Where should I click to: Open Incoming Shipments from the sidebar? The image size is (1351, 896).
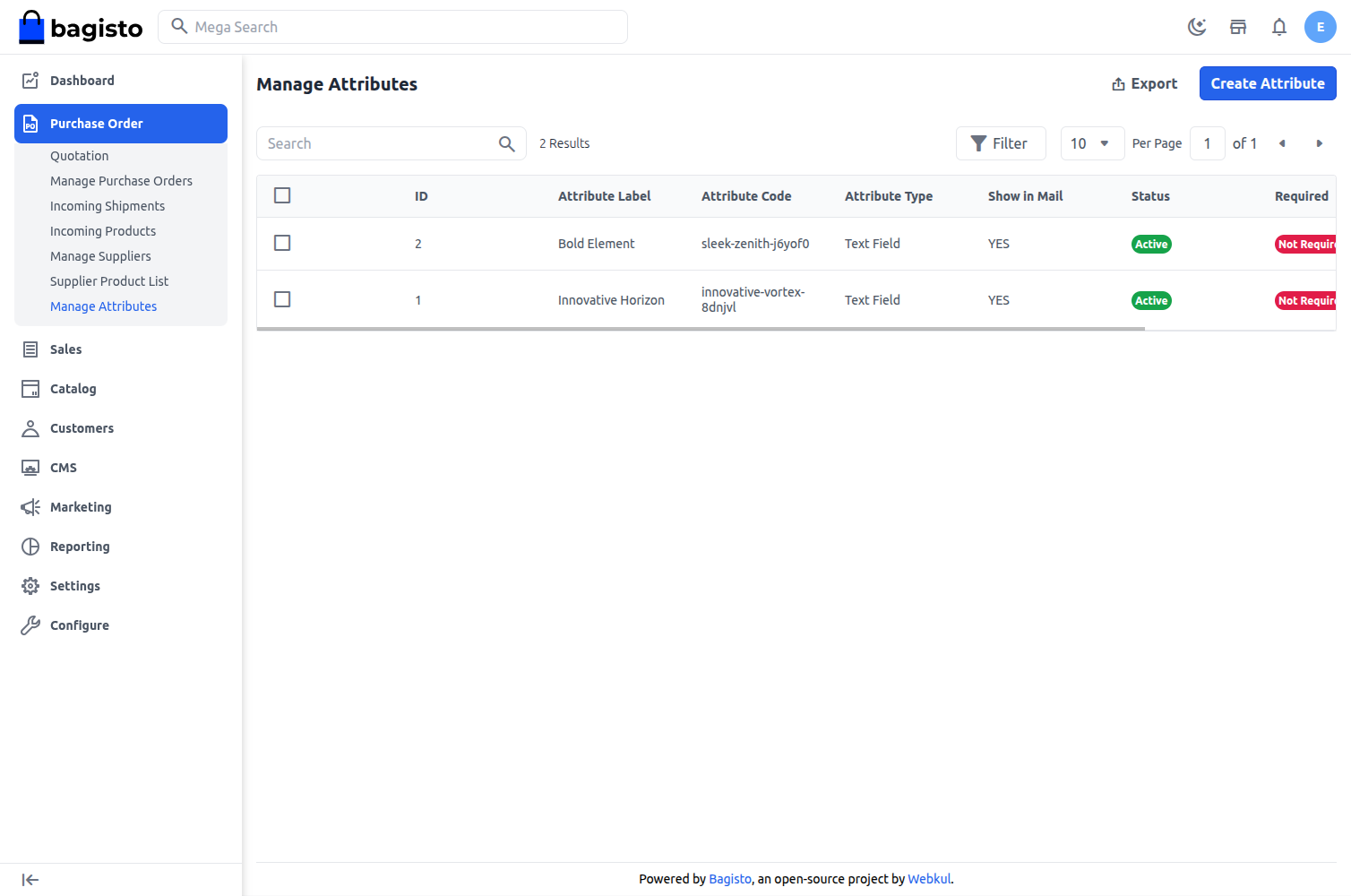click(x=108, y=205)
